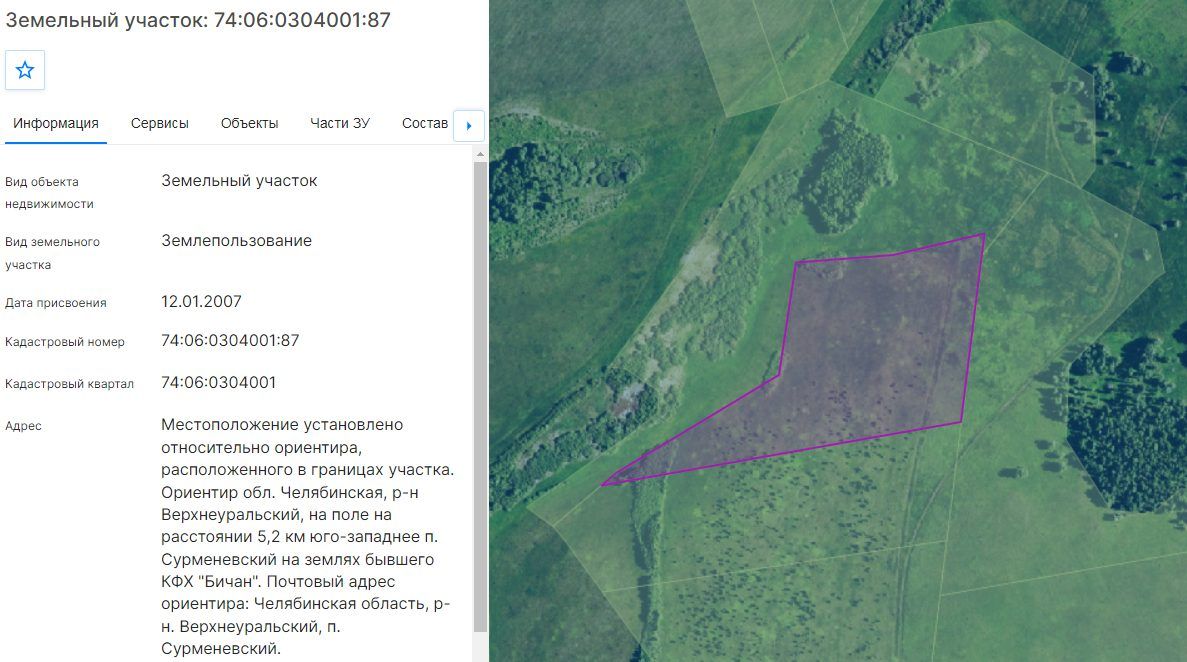
Task: Open the Информация tab
Action: coord(56,123)
